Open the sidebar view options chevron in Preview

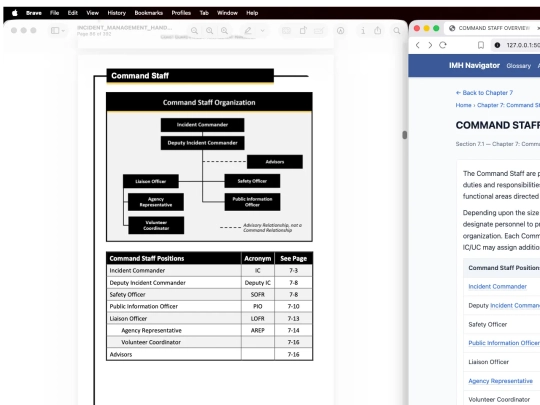[63, 31]
